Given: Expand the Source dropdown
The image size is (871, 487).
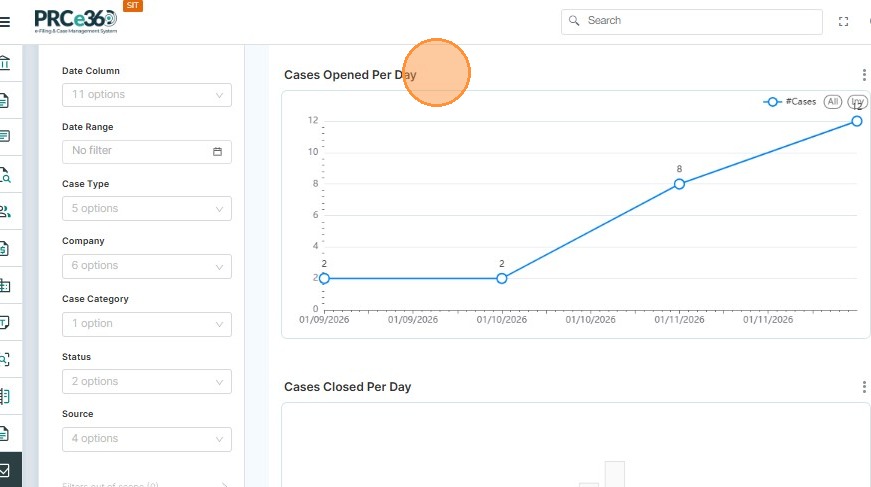Looking at the screenshot, I should point(147,439).
